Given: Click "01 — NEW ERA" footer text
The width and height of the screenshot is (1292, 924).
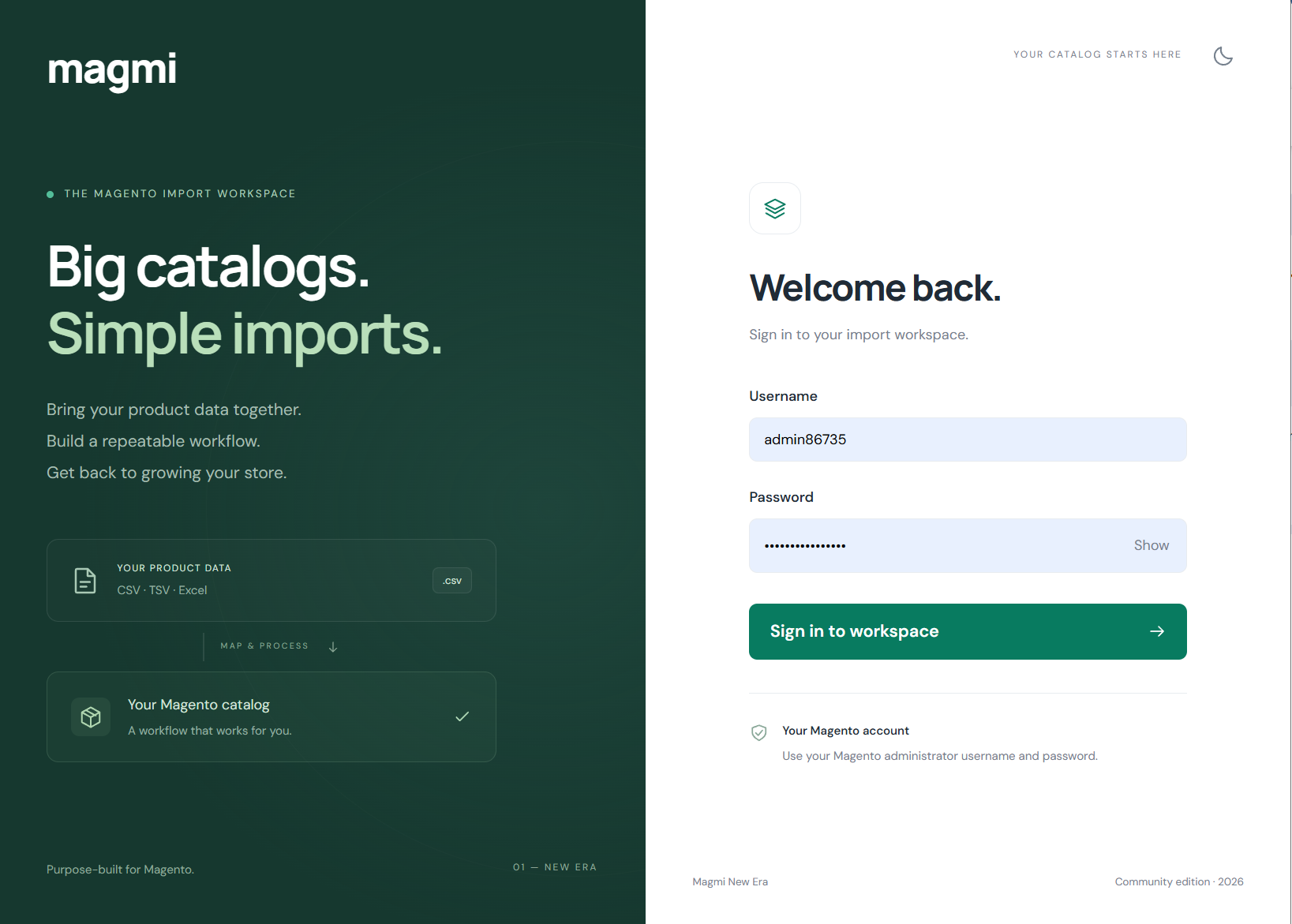Looking at the screenshot, I should click(555, 867).
